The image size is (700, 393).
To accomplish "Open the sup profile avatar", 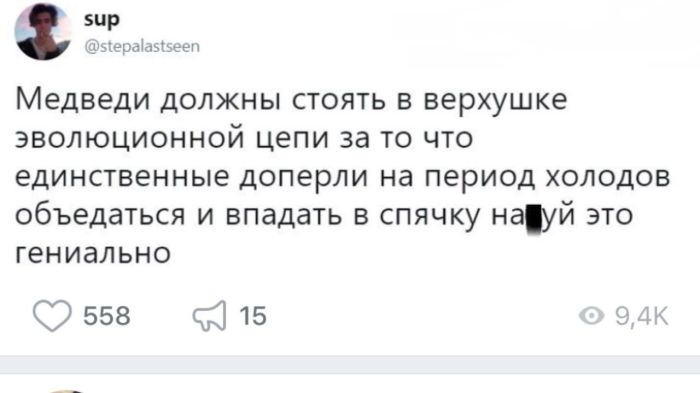I will click(x=42, y=32).
